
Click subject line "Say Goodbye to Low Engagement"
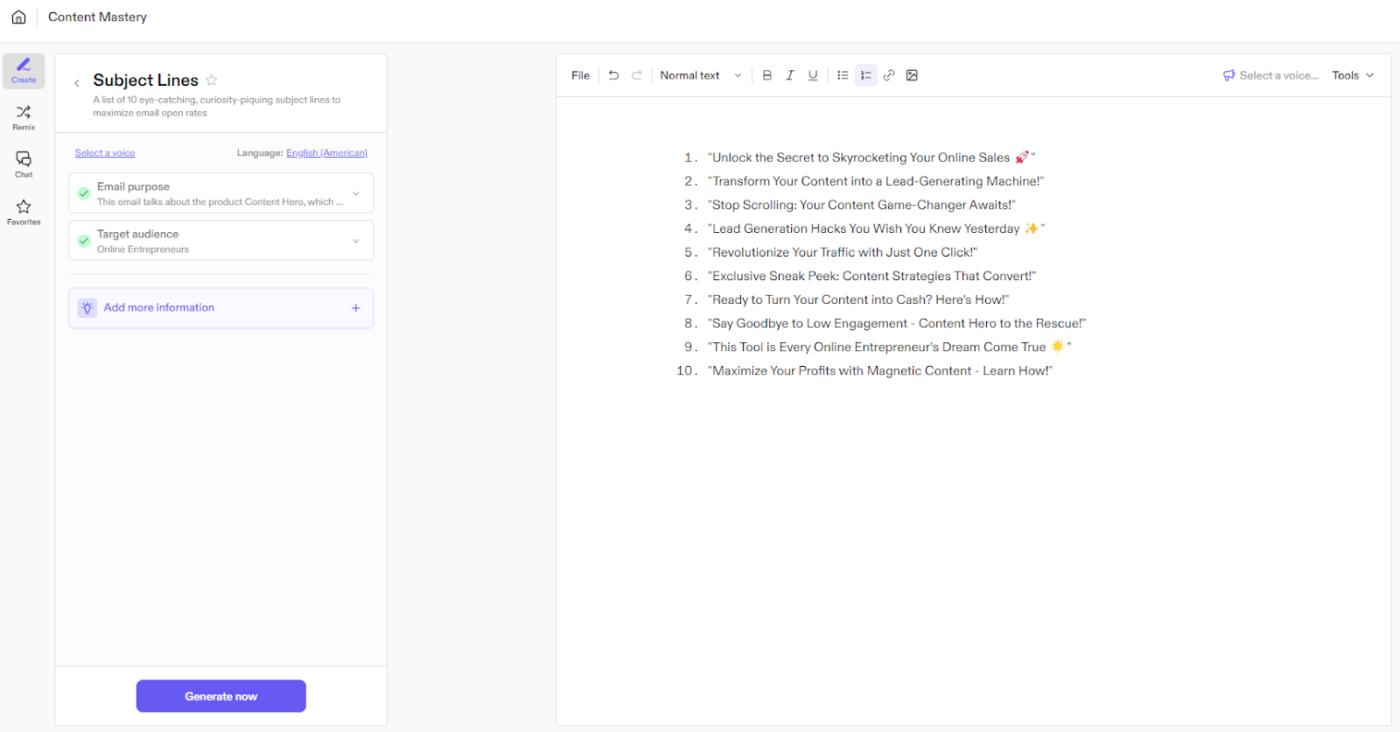click(x=896, y=323)
